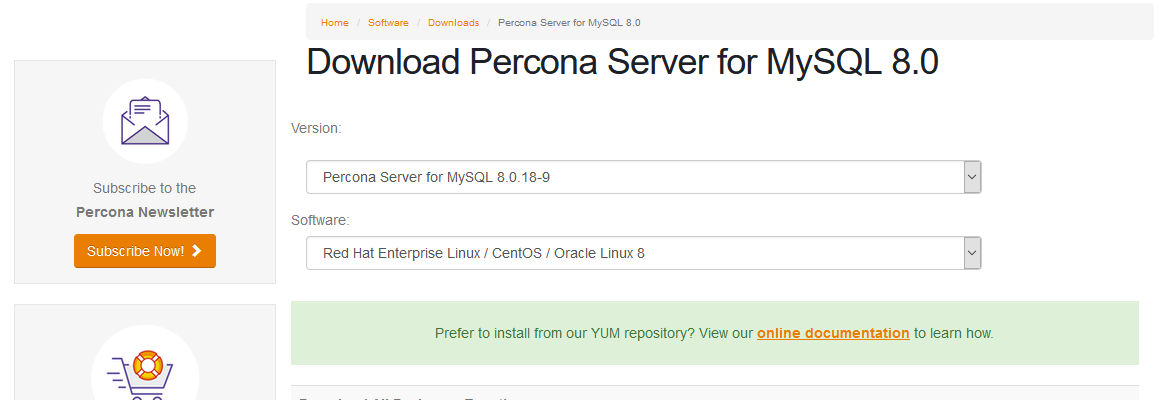Click the current breadcrumb Percona Server for MySQL 8.0
1175x400 pixels.
coord(570,22)
